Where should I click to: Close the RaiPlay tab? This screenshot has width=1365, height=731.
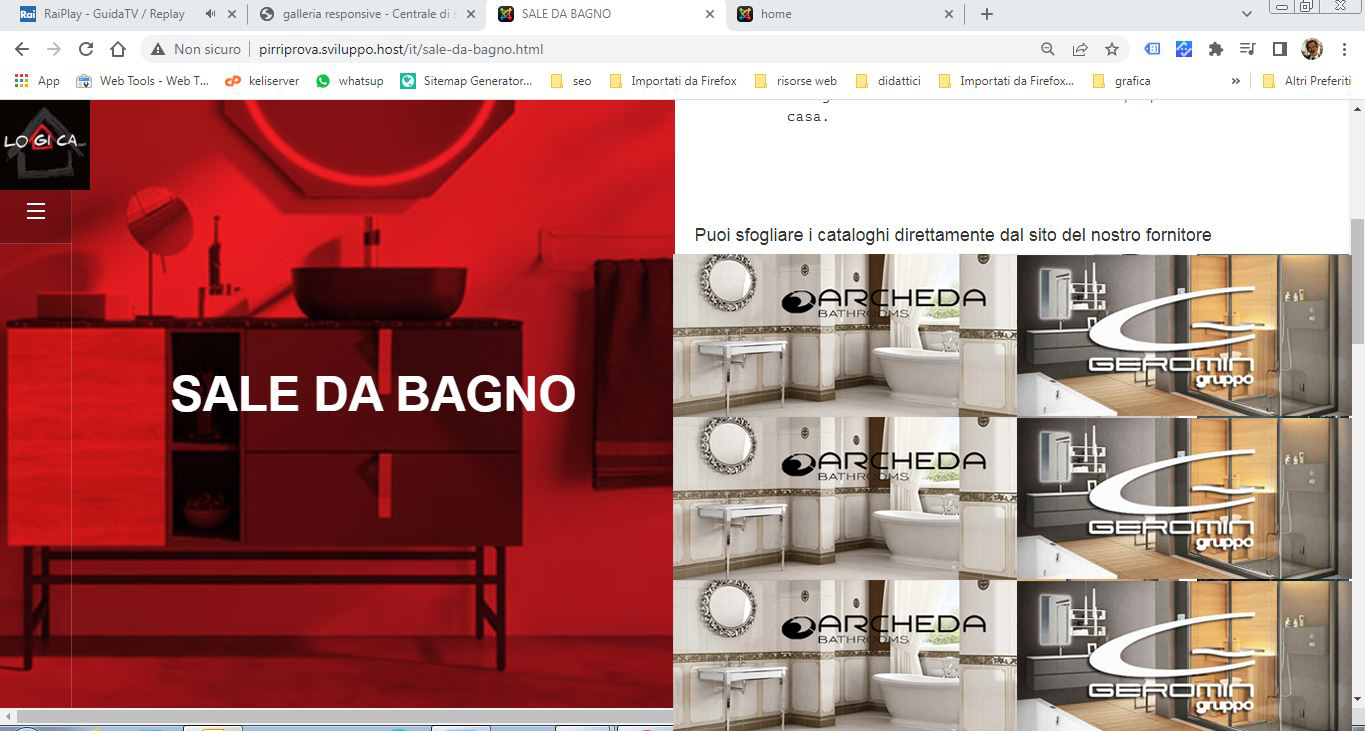coord(232,14)
